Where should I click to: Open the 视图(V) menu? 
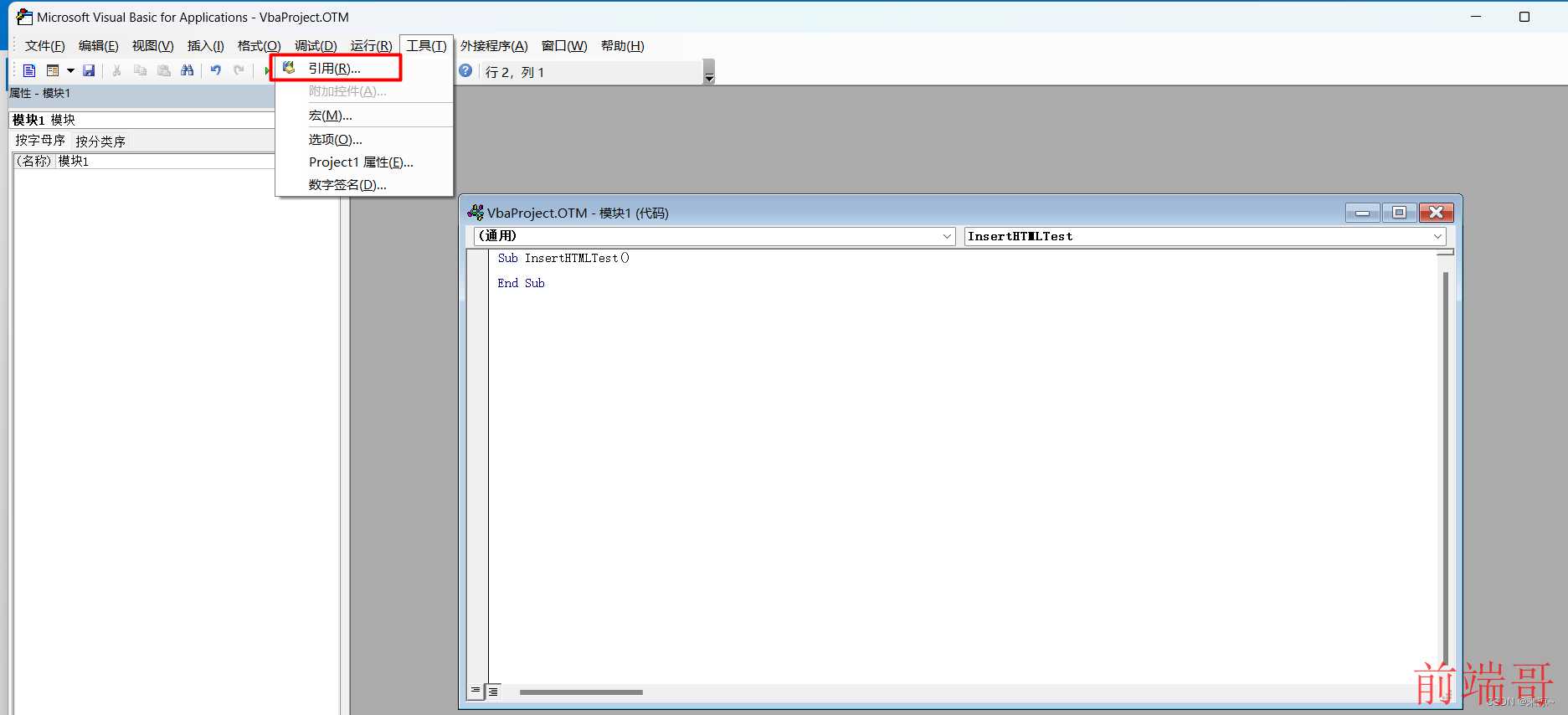click(152, 46)
